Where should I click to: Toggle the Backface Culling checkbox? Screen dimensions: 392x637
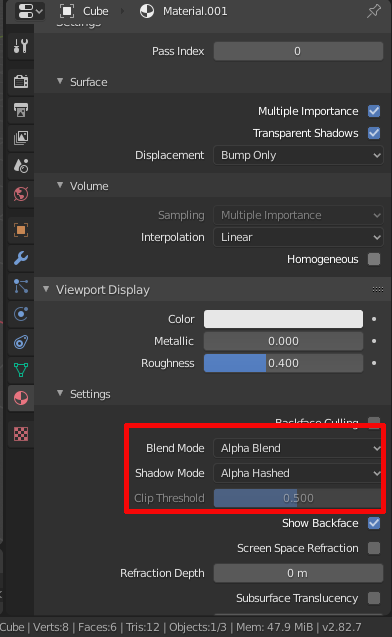[x=374, y=421]
